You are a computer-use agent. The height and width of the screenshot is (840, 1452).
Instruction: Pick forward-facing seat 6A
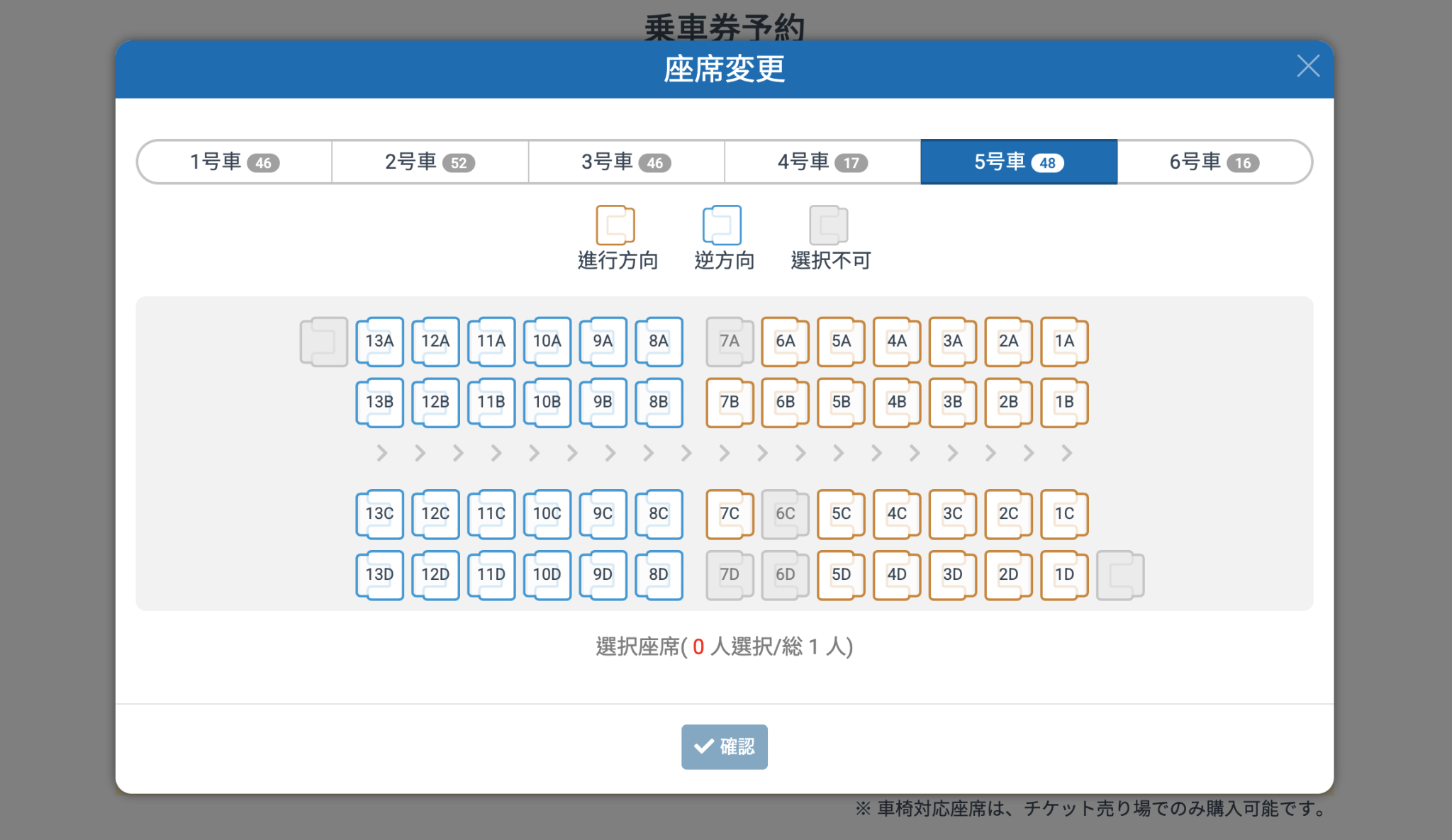point(785,341)
